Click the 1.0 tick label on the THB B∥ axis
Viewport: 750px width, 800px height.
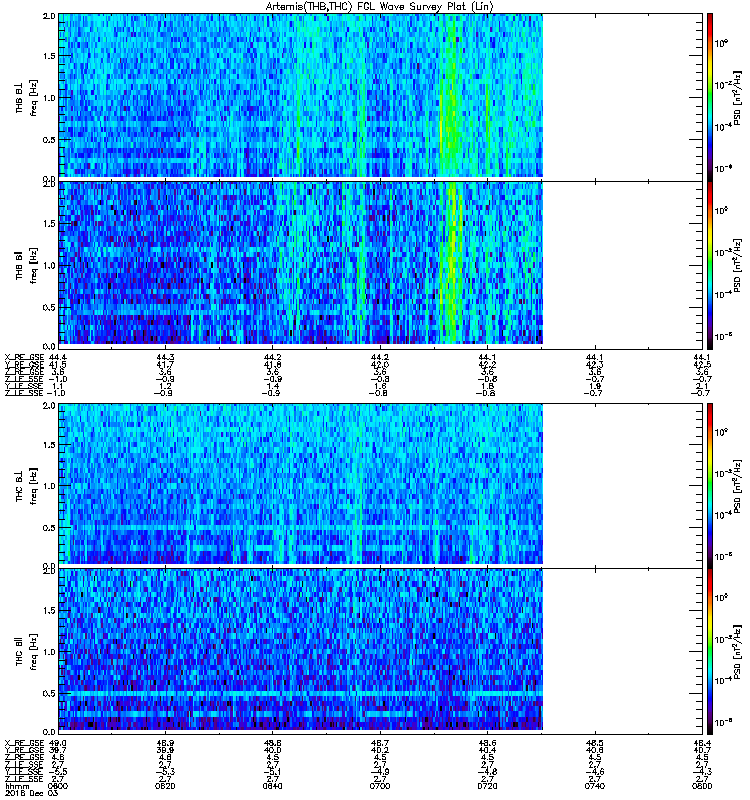[49, 265]
